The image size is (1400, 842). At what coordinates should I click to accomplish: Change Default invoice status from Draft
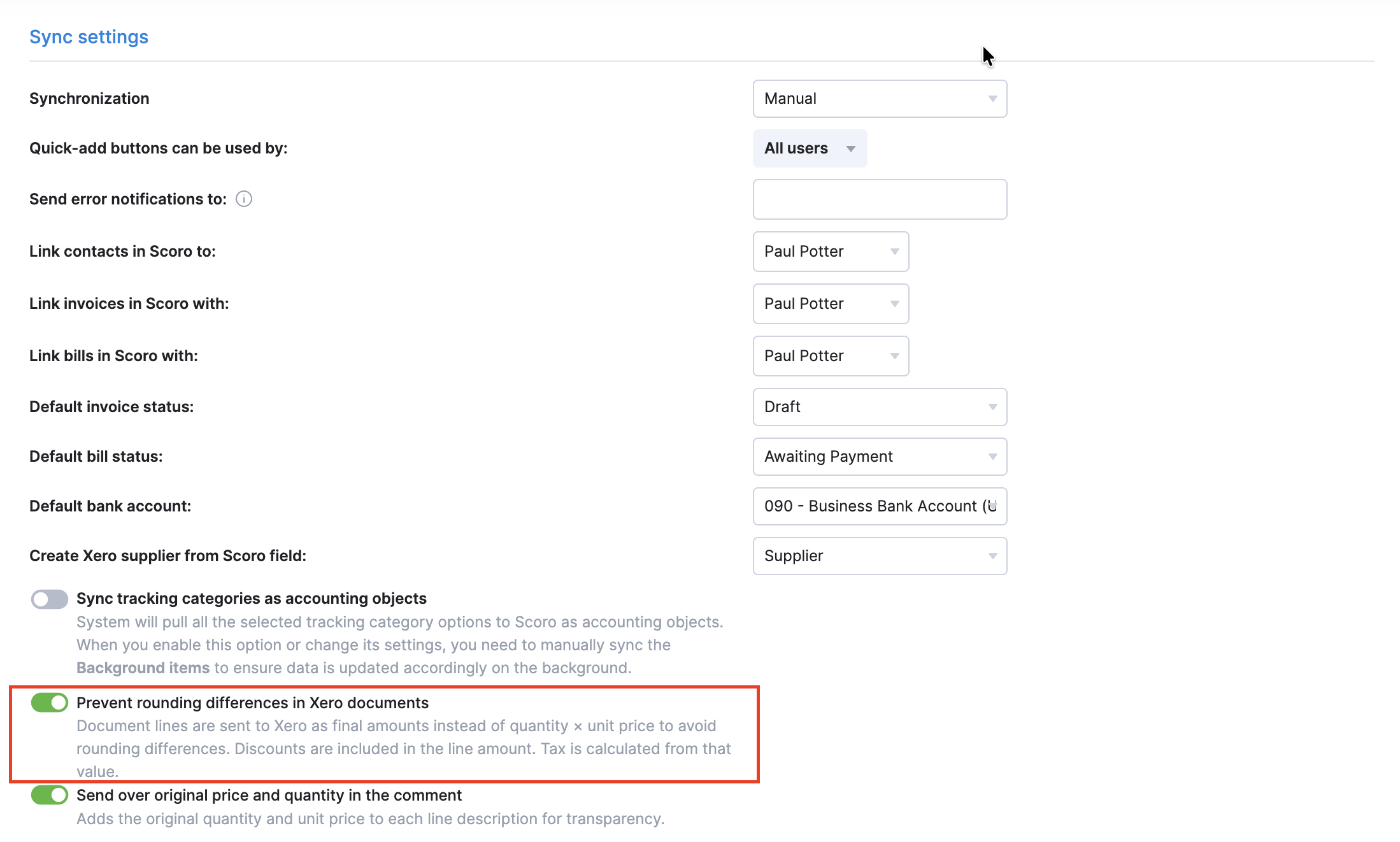coord(879,407)
